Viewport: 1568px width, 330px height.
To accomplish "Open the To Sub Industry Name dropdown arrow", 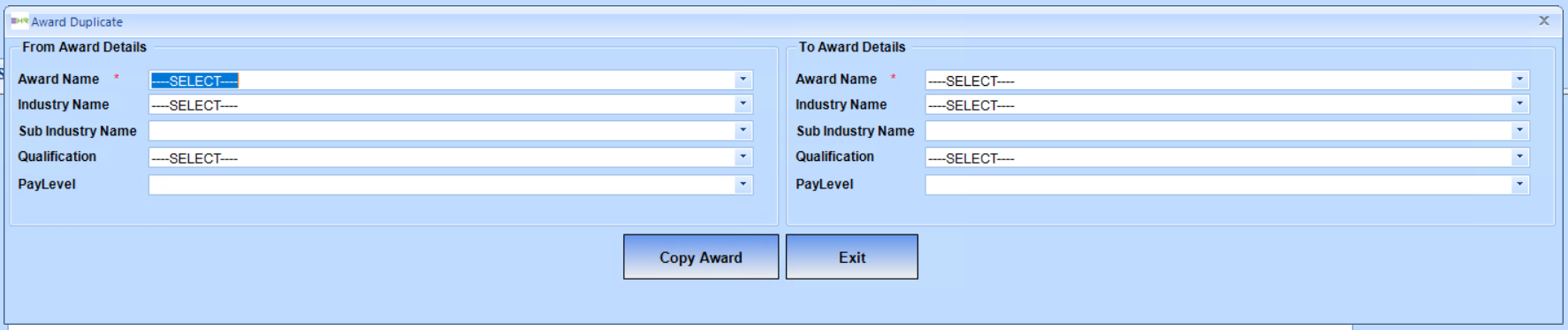I will (x=1519, y=131).
